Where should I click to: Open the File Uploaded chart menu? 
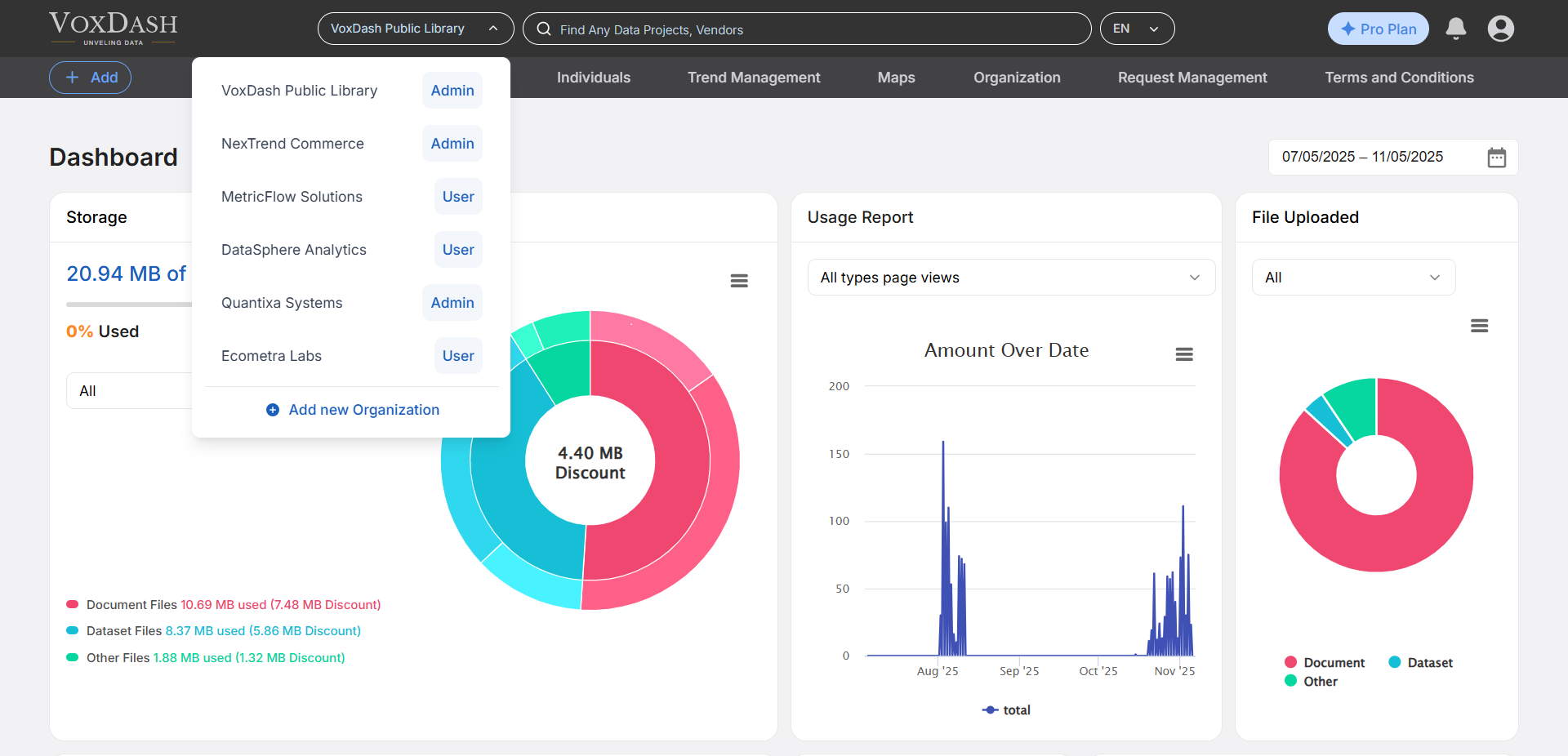click(x=1480, y=326)
